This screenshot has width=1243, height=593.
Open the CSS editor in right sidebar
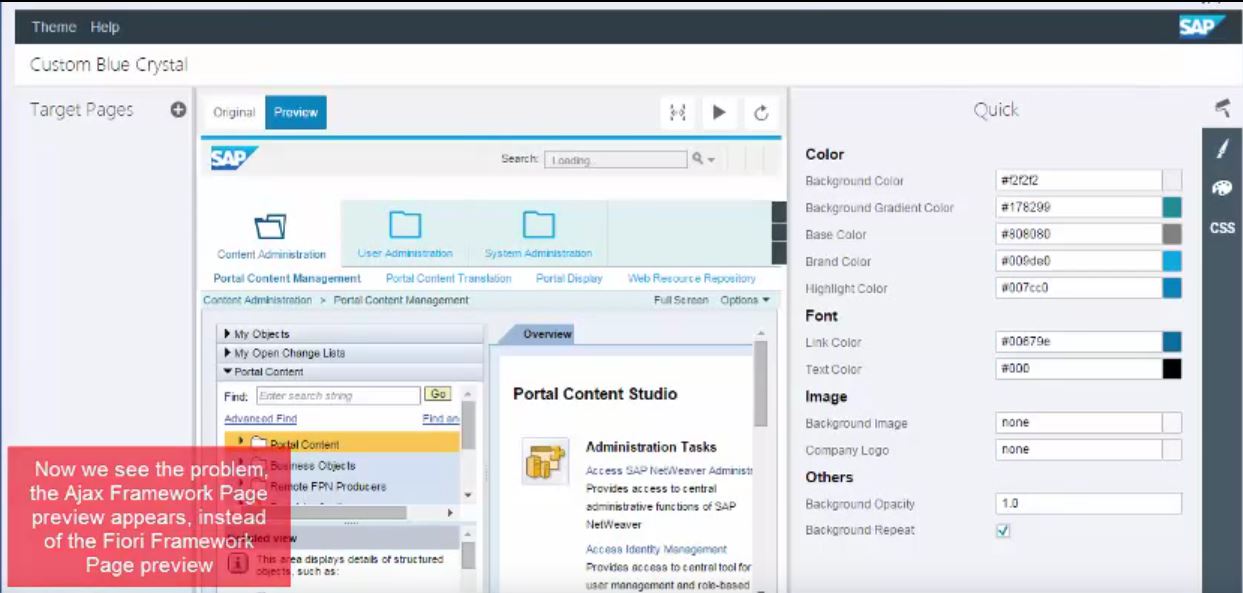(1222, 227)
